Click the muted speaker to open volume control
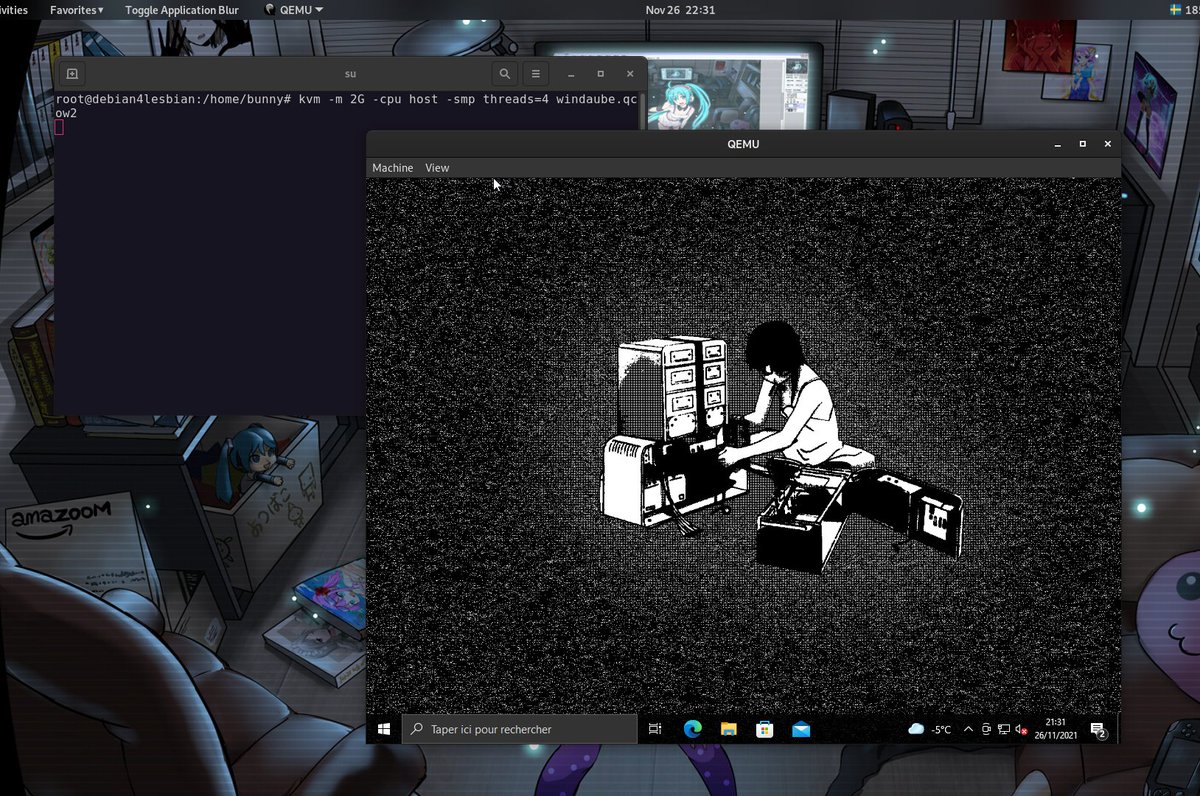This screenshot has width=1200, height=796. coord(1020,729)
